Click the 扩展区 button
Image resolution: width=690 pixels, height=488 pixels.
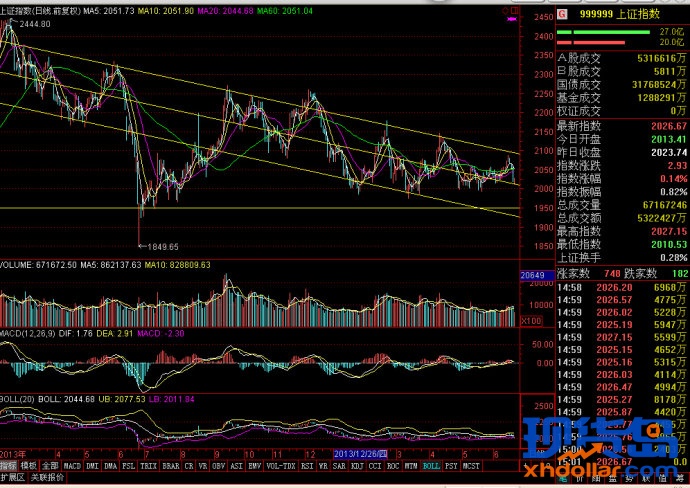click(x=11, y=479)
